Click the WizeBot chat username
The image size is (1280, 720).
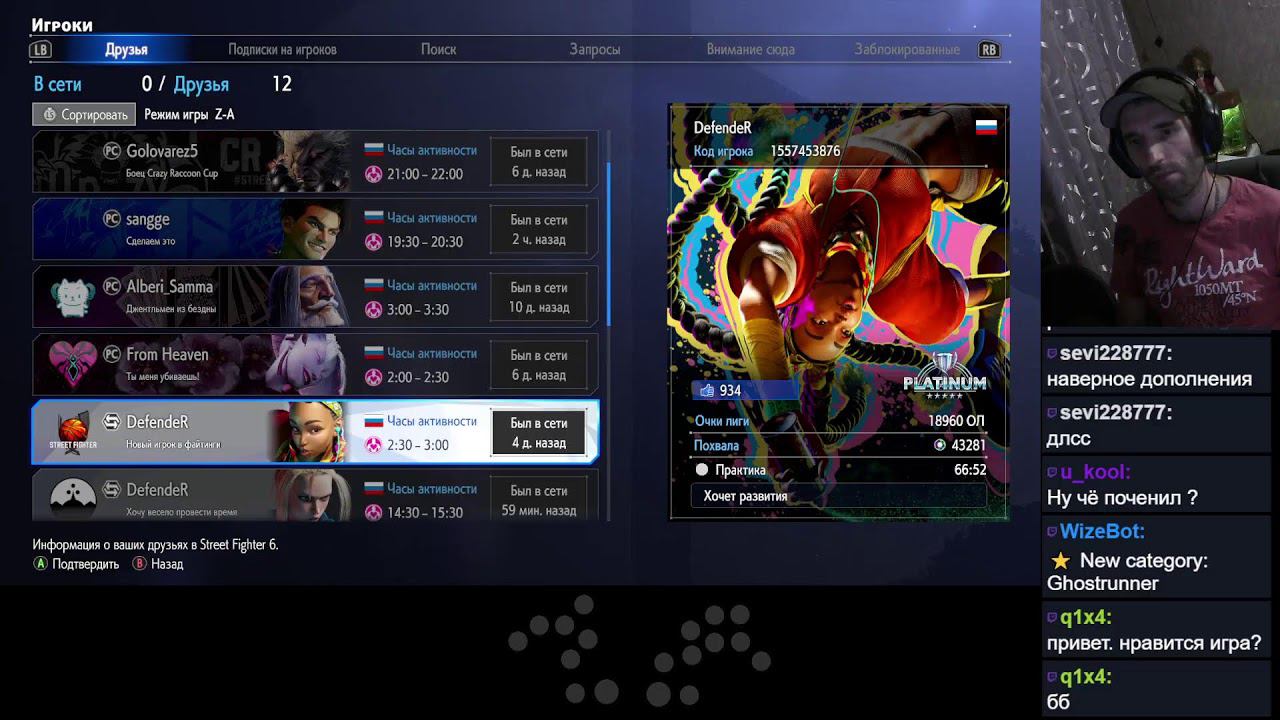[1102, 531]
